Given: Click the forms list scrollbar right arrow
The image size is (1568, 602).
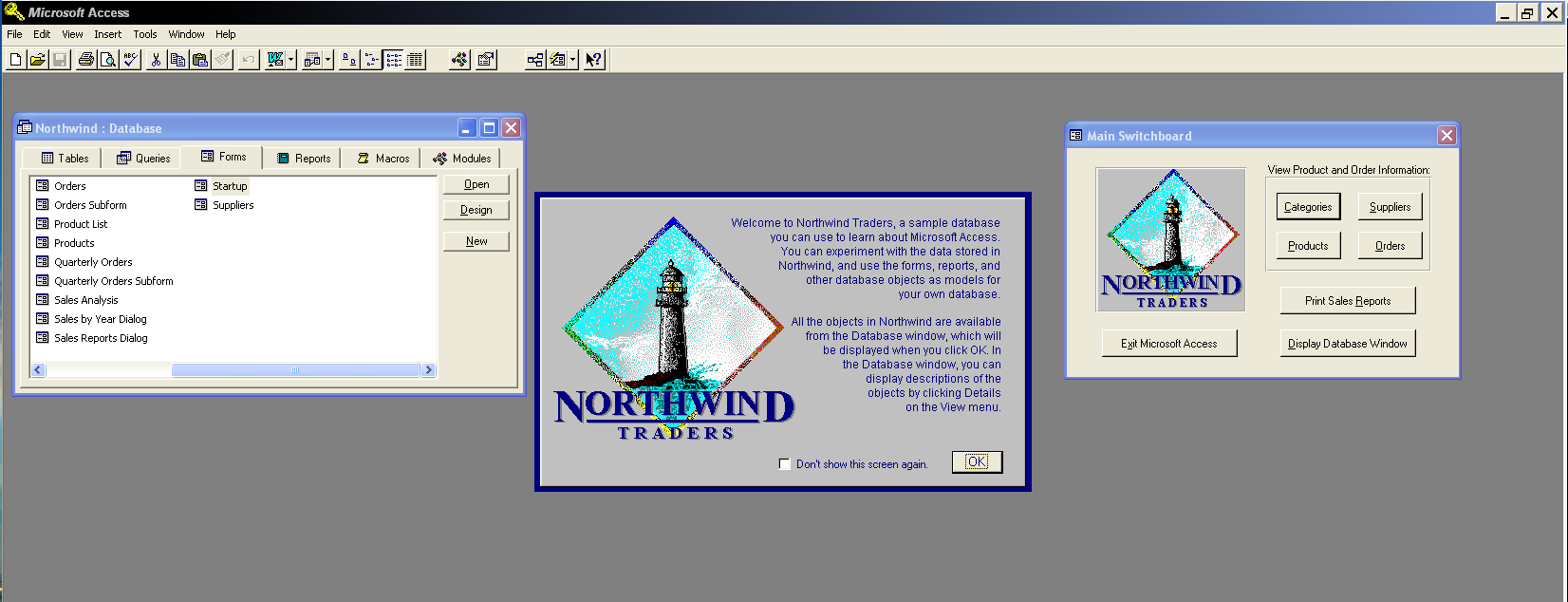Looking at the screenshot, I should point(428,370).
